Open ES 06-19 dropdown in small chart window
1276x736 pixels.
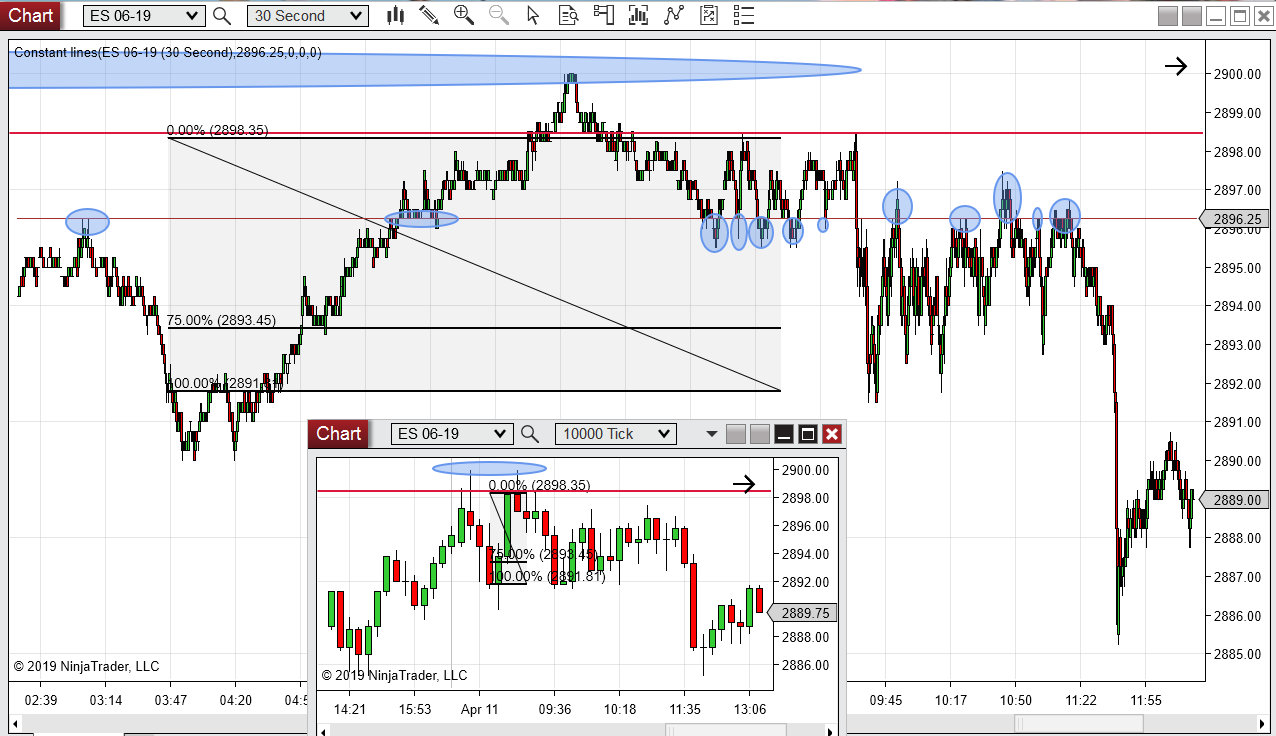click(x=452, y=434)
